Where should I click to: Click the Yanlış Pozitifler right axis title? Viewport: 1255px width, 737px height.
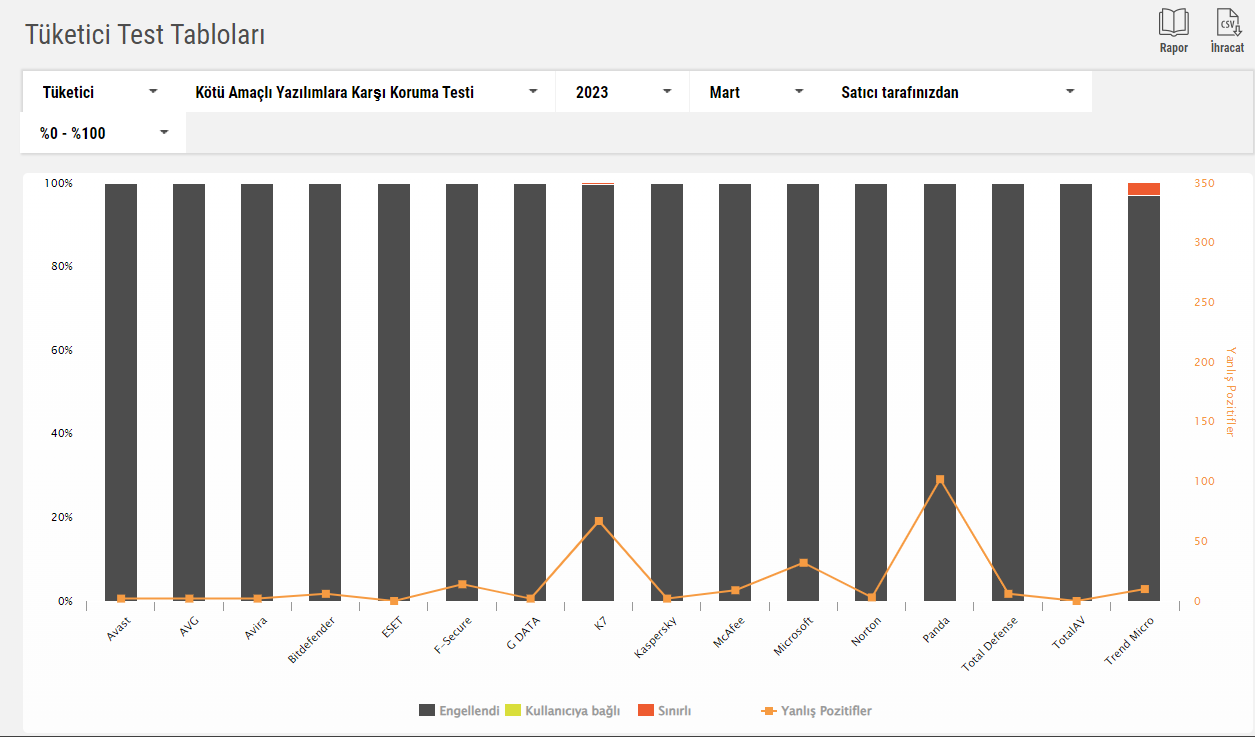(1231, 392)
